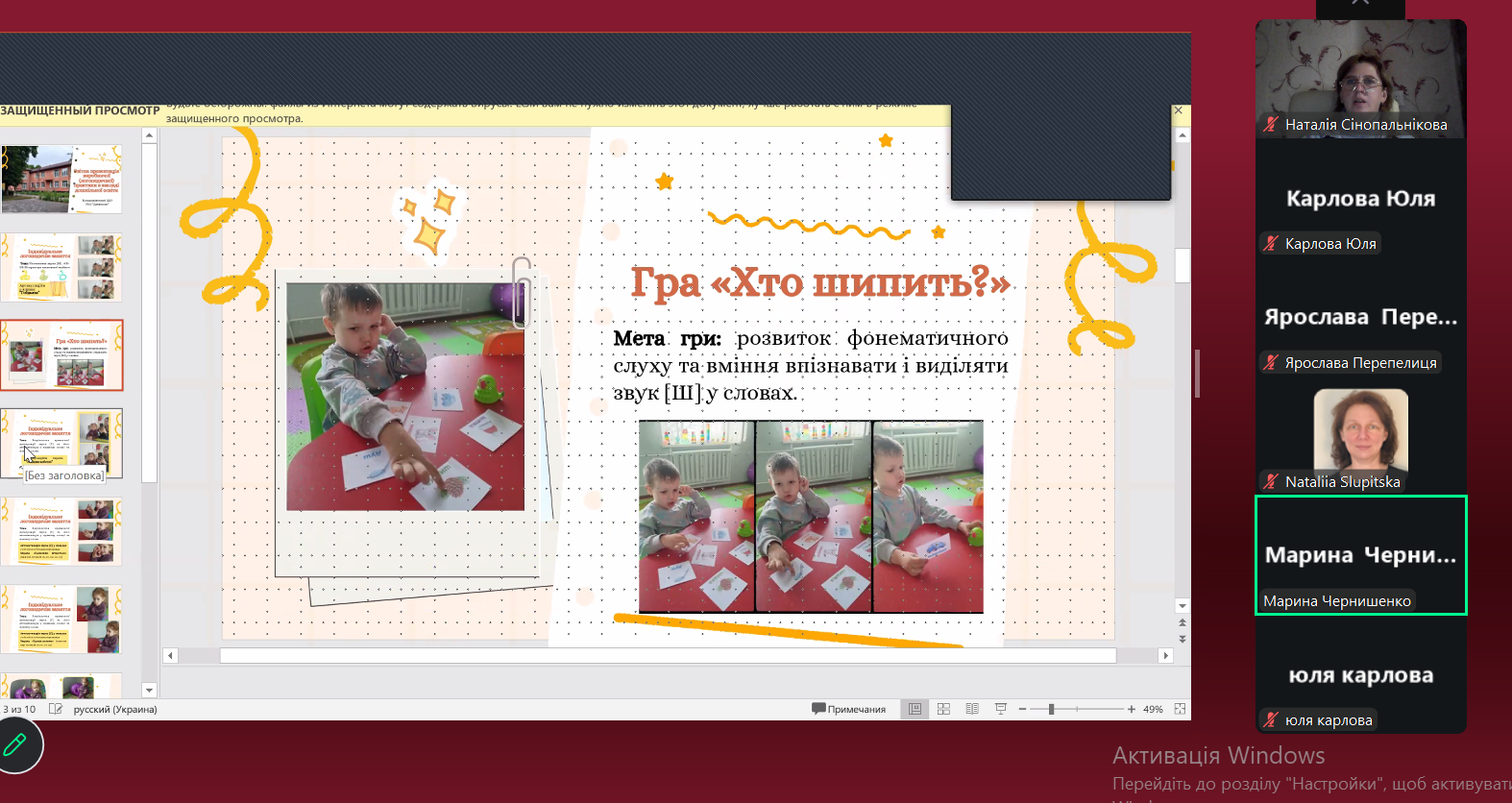Select the fourth slide thumbnail

click(x=62, y=443)
